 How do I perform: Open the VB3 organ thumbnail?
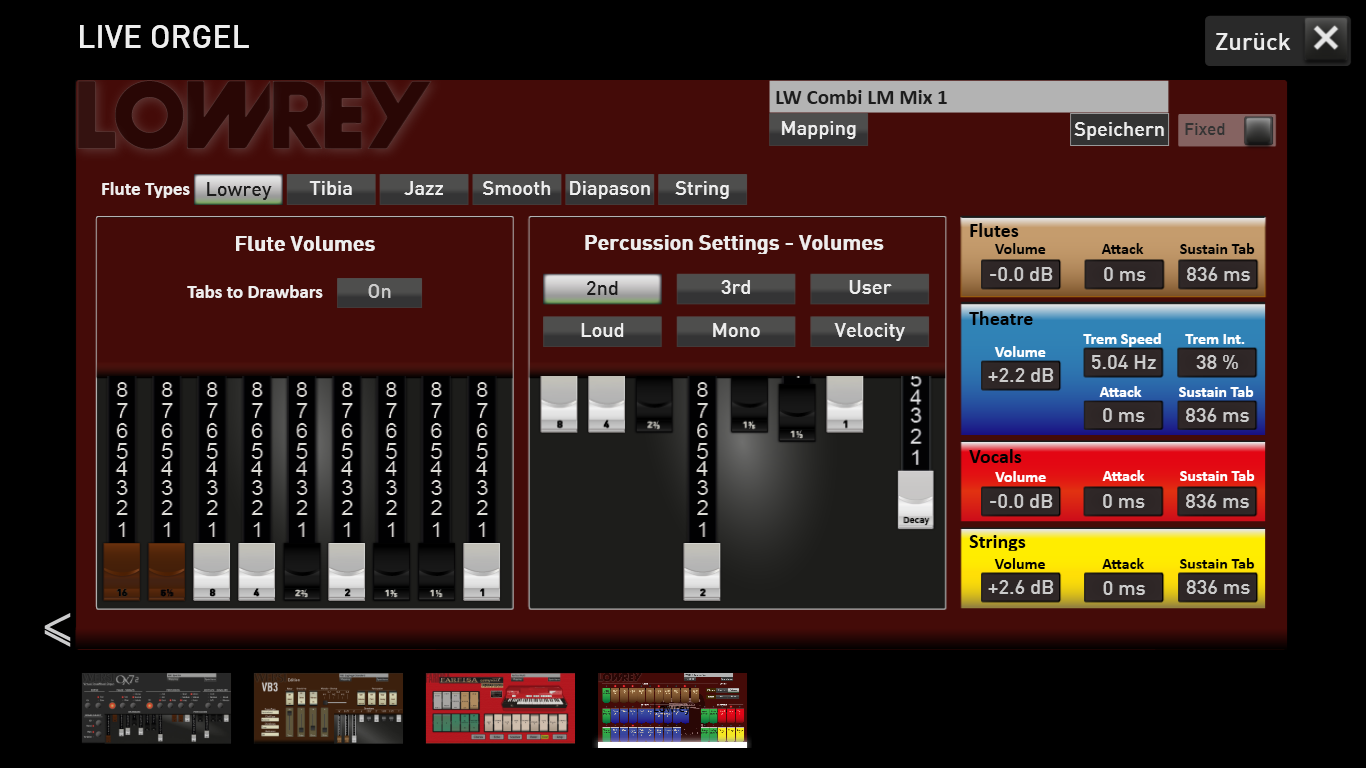(x=328, y=708)
